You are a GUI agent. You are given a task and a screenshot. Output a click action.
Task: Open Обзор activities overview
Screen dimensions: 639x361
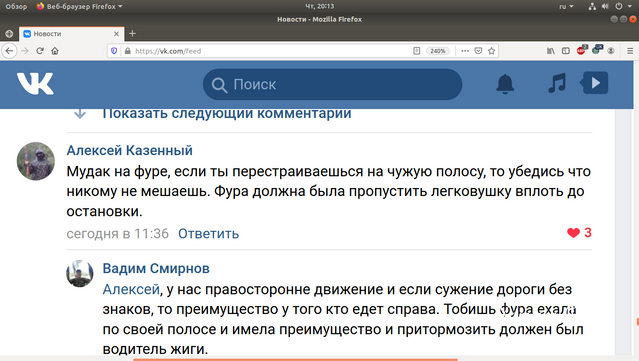pyautogui.click(x=16, y=7)
